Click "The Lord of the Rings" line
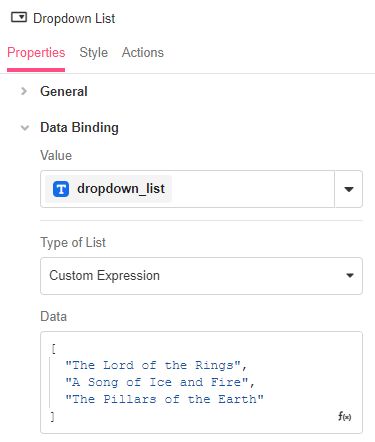 point(156,365)
